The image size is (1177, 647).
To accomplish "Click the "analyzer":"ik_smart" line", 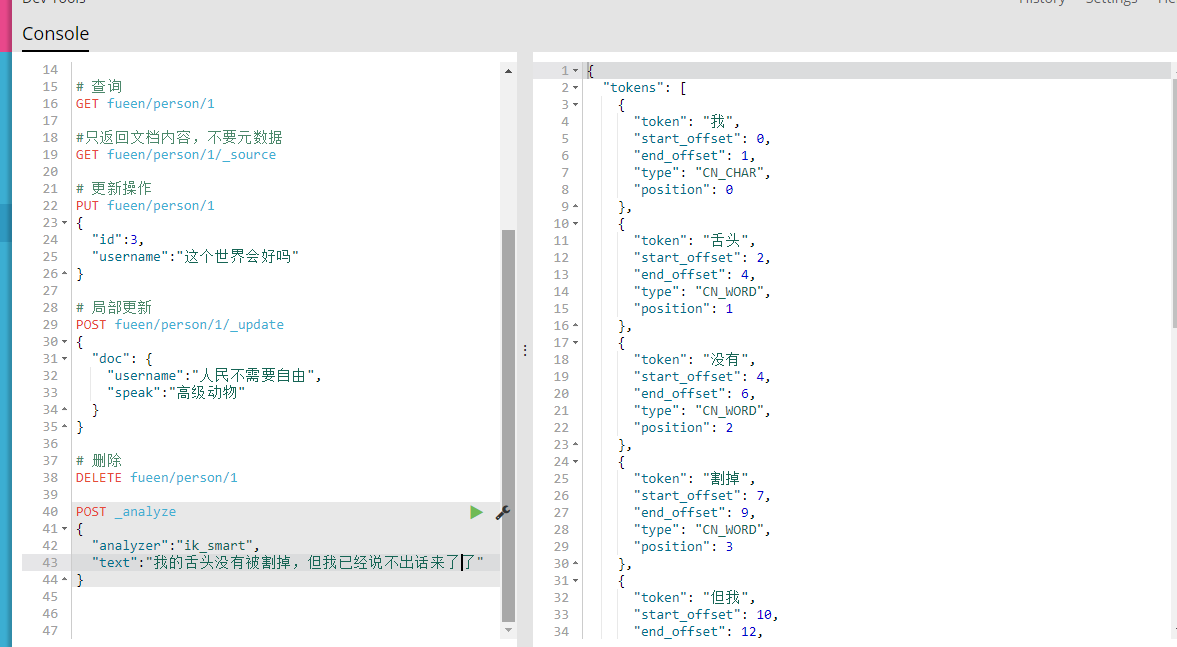I will pyautogui.click(x=176, y=546).
